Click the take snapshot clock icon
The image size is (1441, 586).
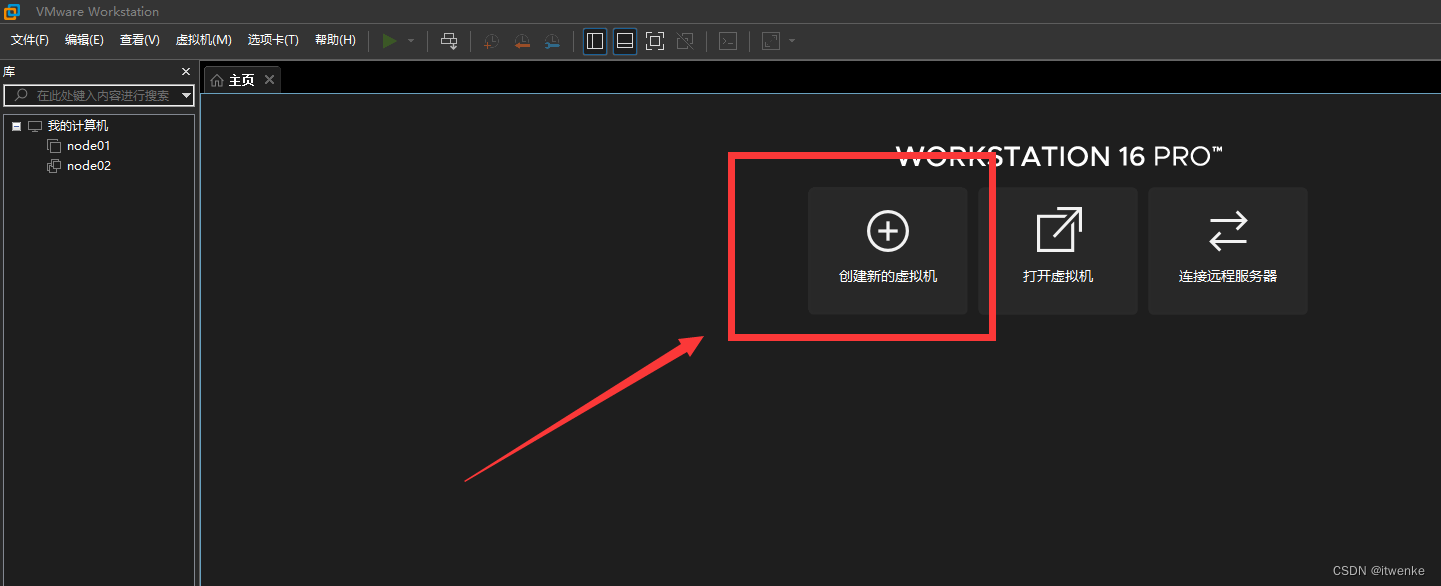pos(491,41)
